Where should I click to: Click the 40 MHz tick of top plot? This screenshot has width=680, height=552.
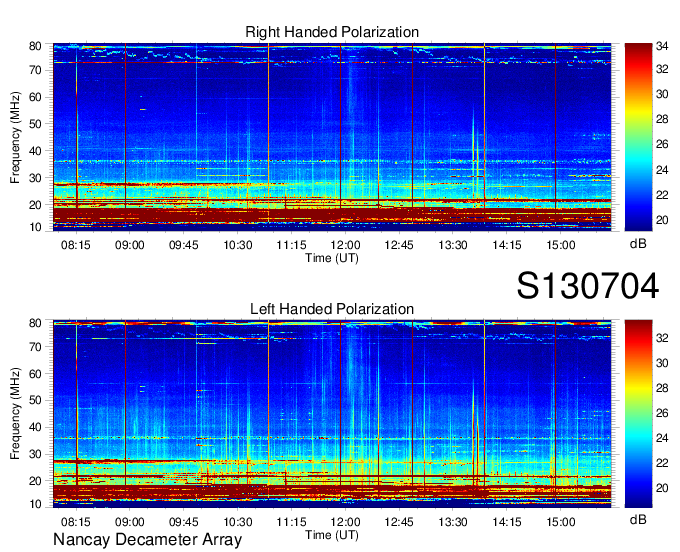click(35, 151)
